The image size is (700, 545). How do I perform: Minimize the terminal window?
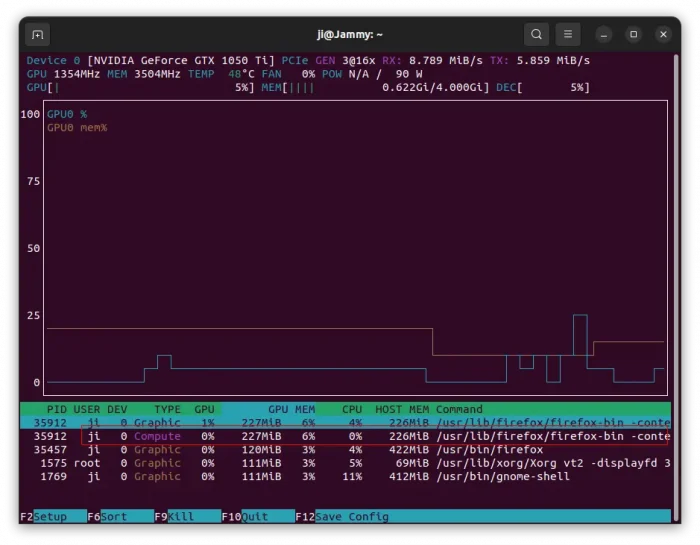[604, 34]
